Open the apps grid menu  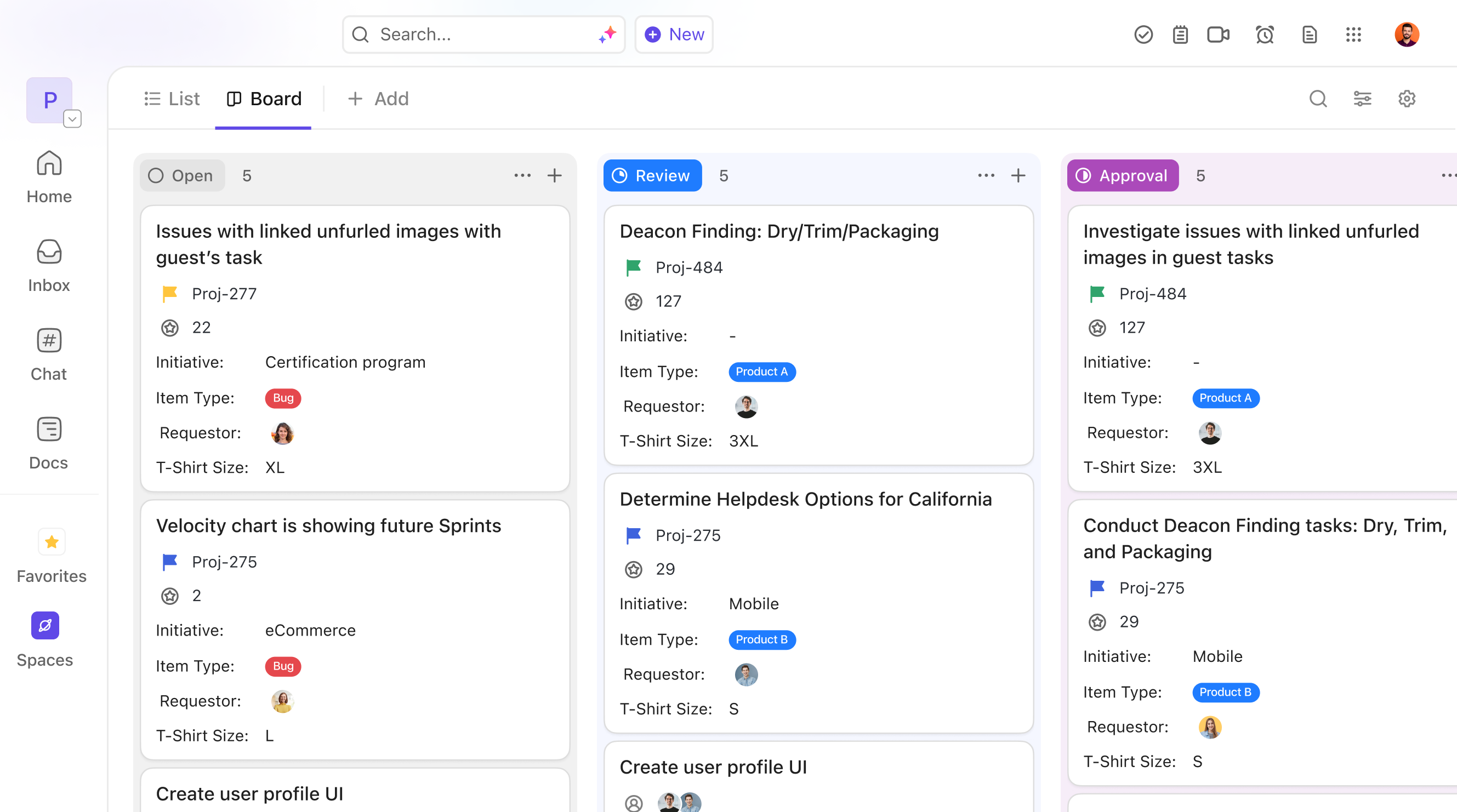[1353, 35]
